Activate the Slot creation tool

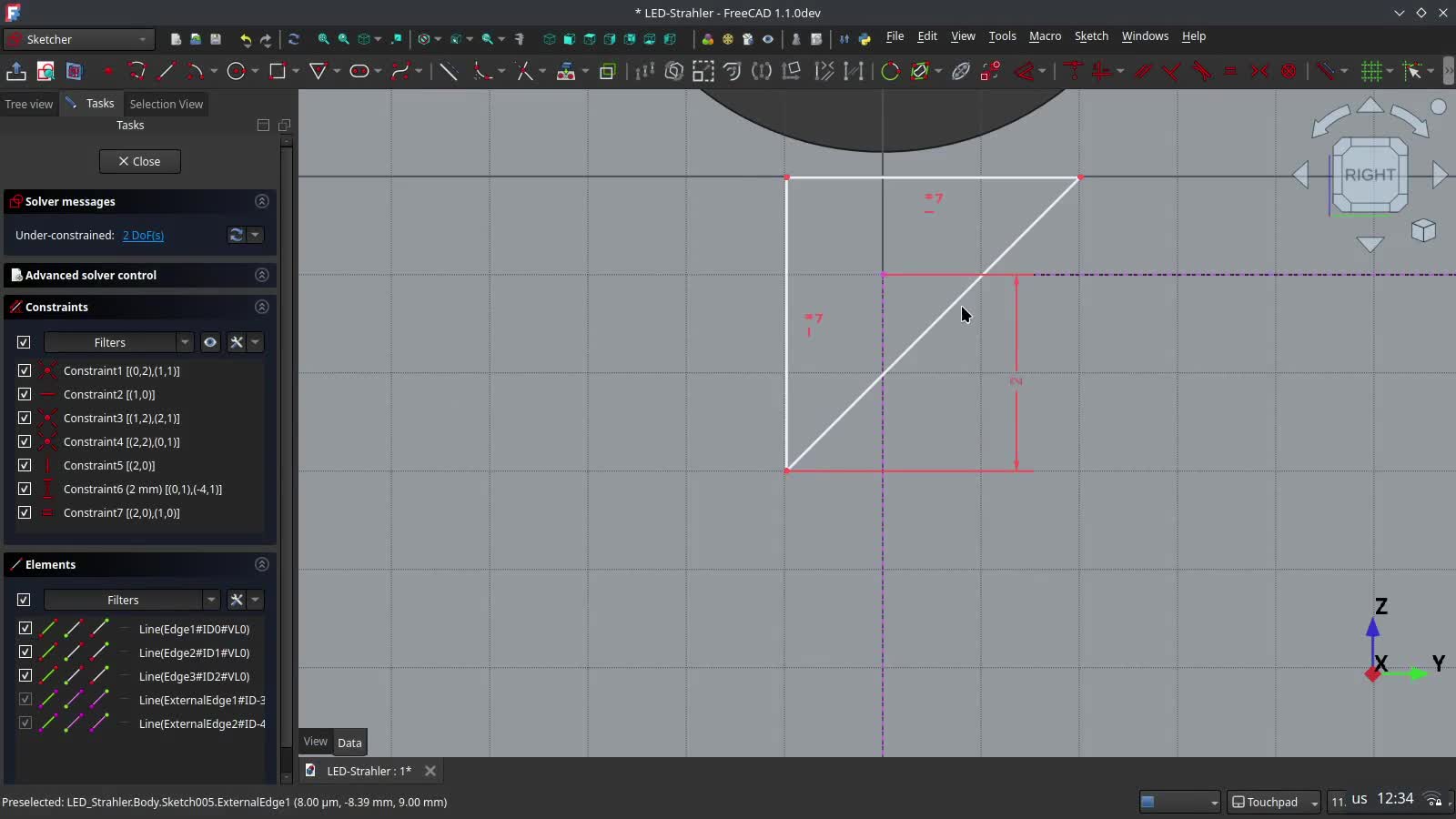(x=359, y=71)
